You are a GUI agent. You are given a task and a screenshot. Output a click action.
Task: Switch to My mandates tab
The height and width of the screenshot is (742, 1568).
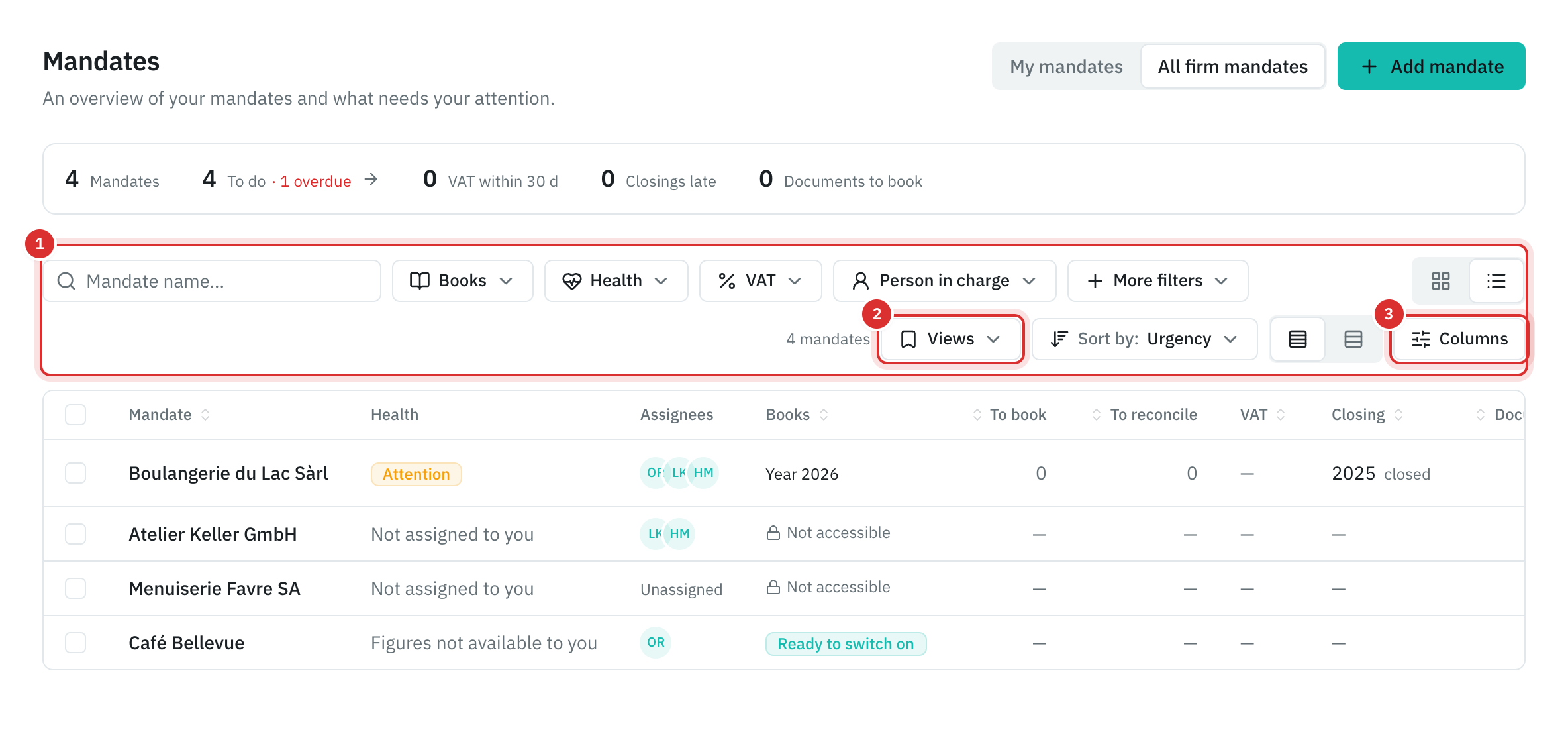[1066, 66]
